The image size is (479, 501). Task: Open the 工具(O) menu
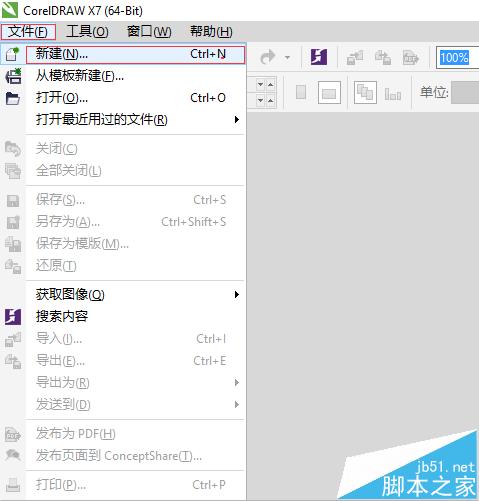tap(87, 32)
